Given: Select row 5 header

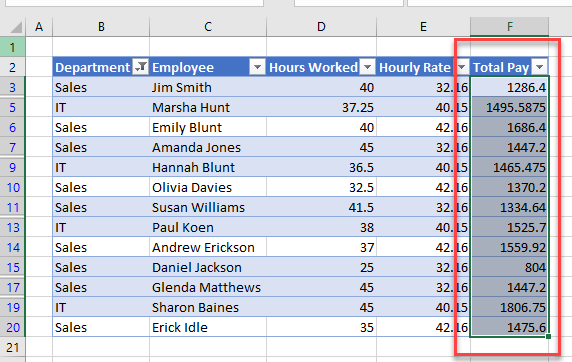Looking at the screenshot, I should coord(12,107).
